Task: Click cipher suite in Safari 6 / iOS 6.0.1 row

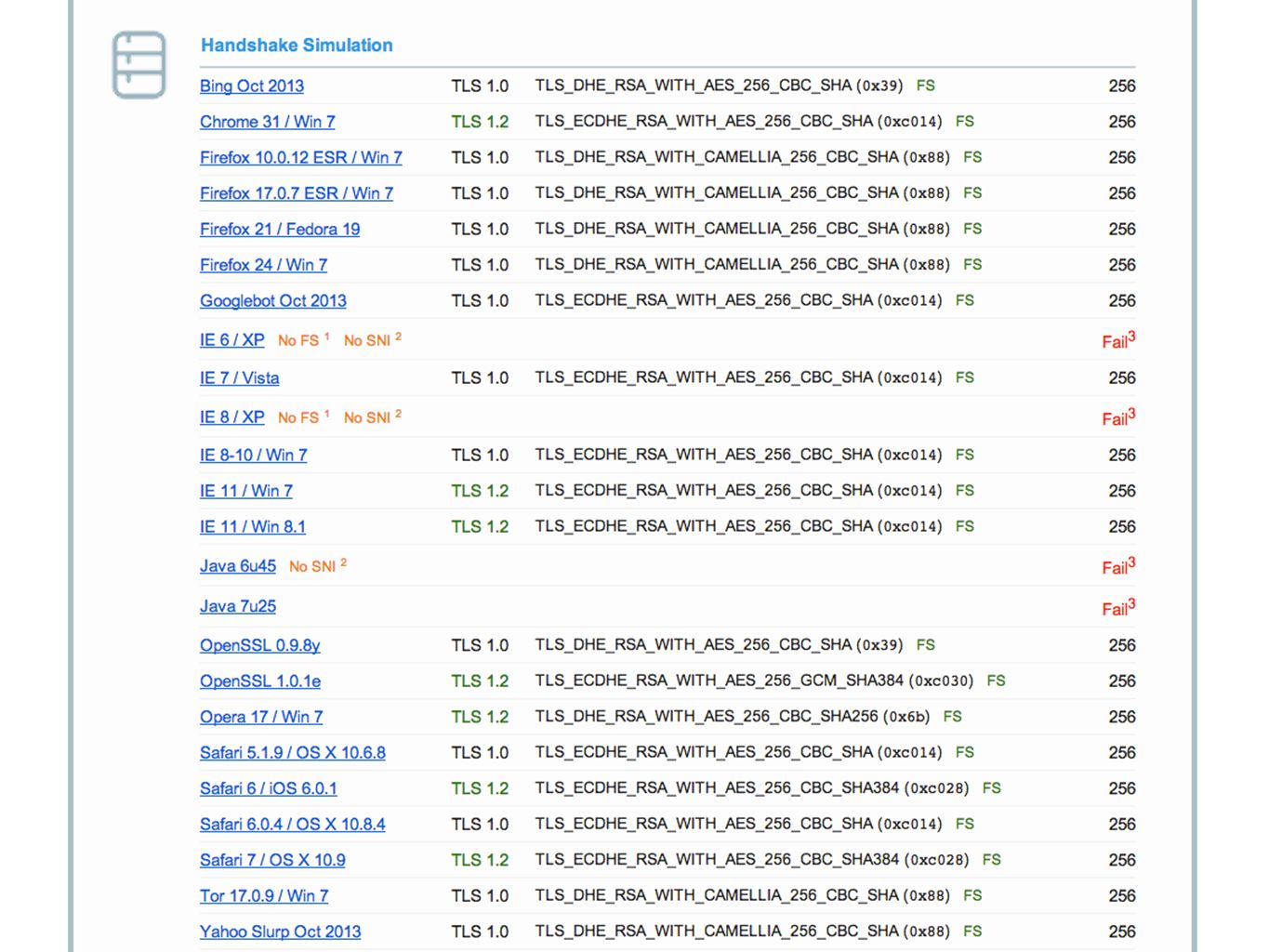Action: [x=752, y=788]
